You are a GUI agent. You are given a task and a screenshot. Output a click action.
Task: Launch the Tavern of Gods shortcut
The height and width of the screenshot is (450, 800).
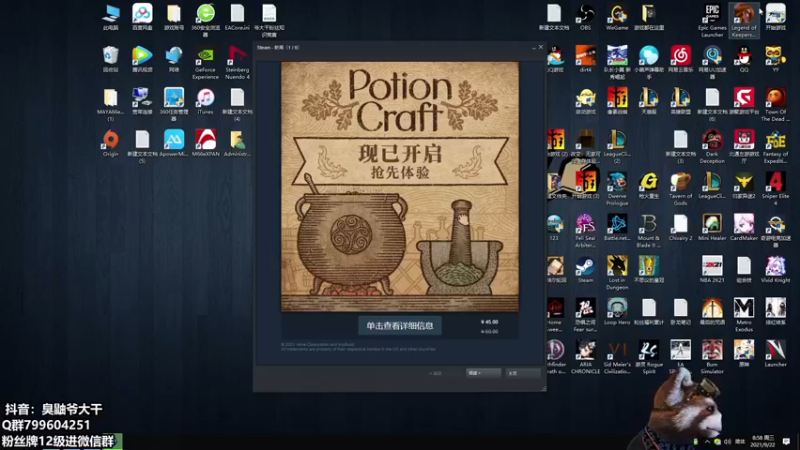click(x=680, y=189)
